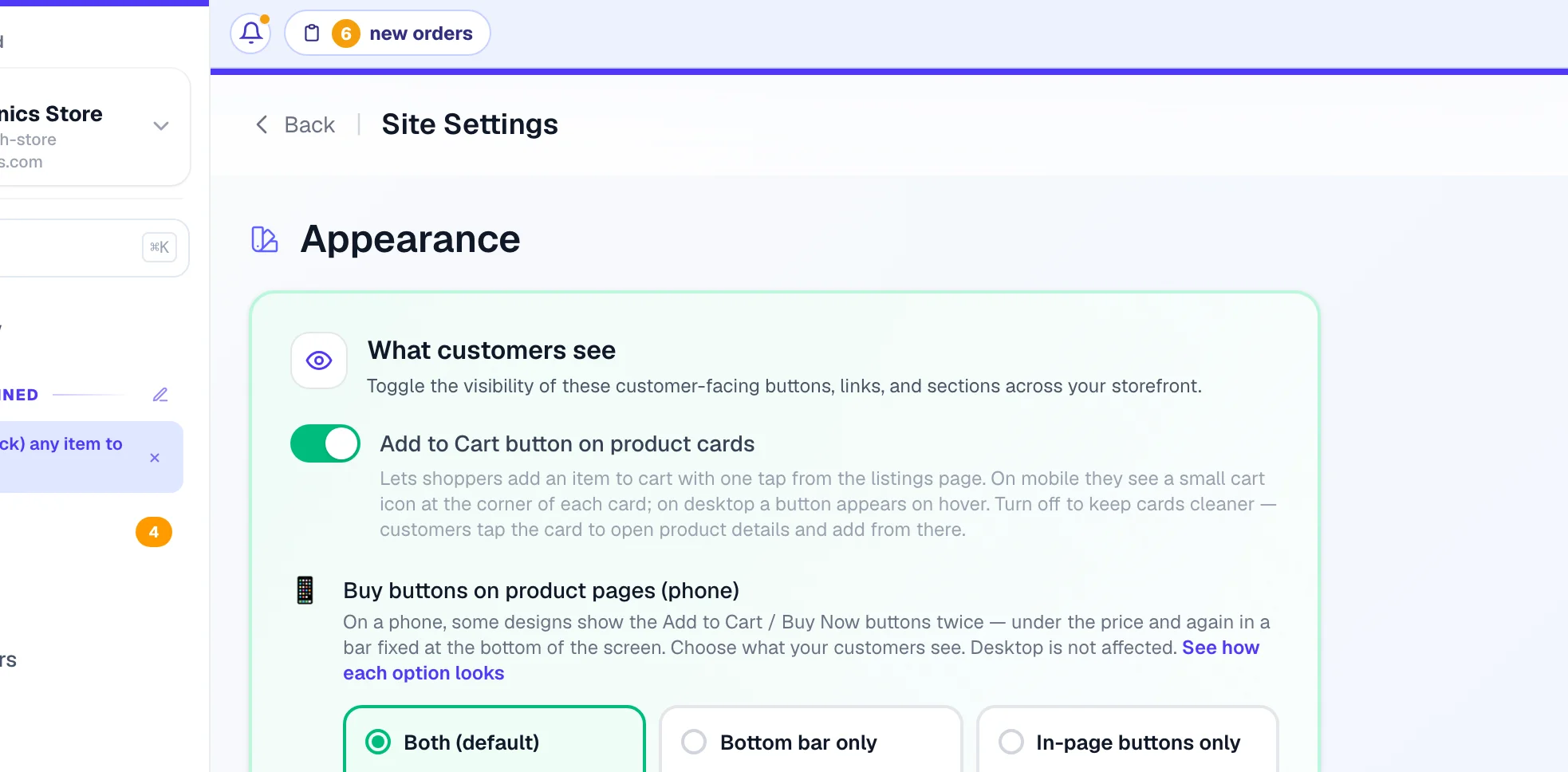Click the What customers see heading
The height and width of the screenshot is (772, 1568).
coord(491,350)
